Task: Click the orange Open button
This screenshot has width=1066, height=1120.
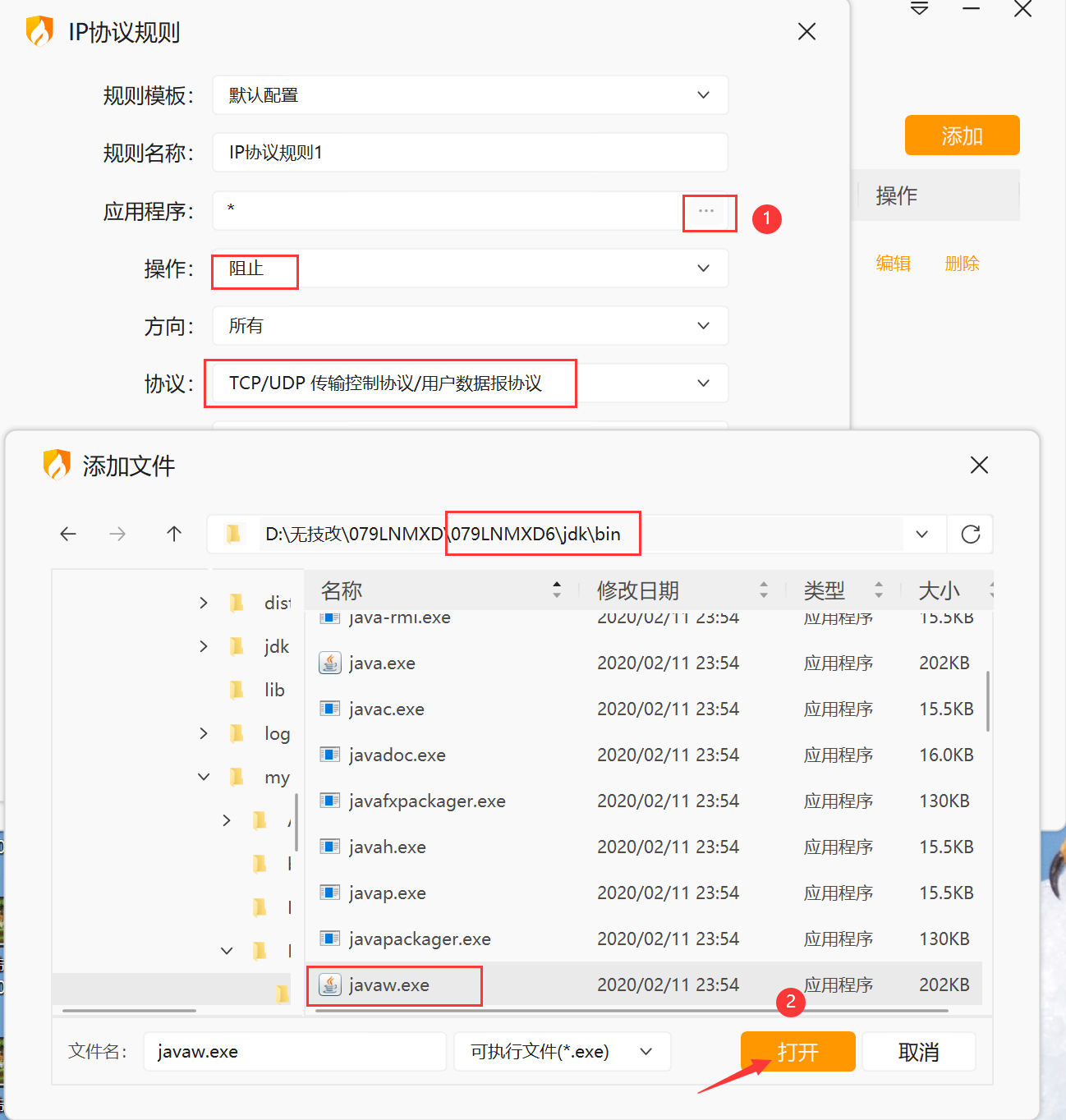Action: pos(798,1052)
